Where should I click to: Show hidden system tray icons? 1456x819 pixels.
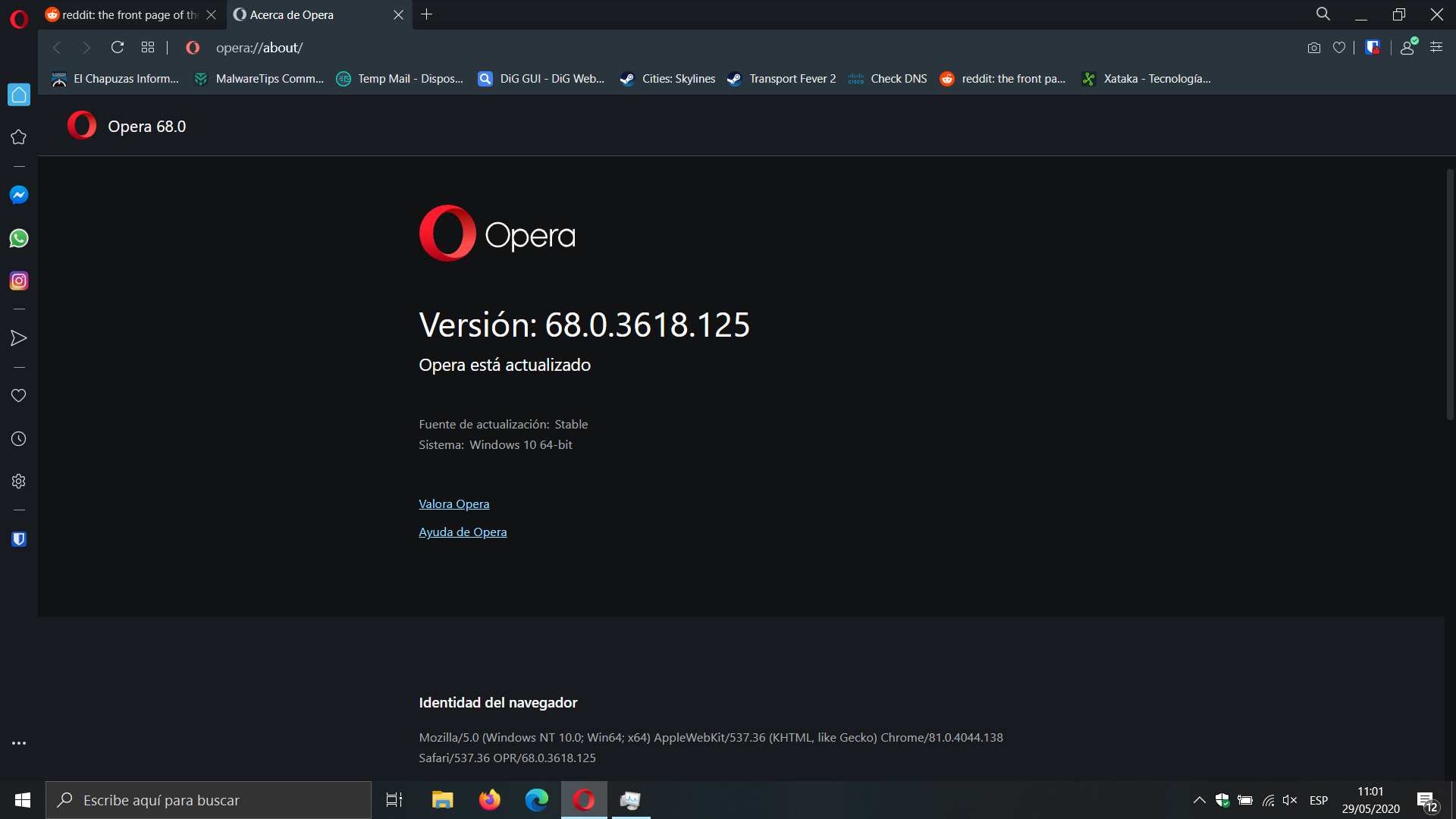[x=1199, y=800]
